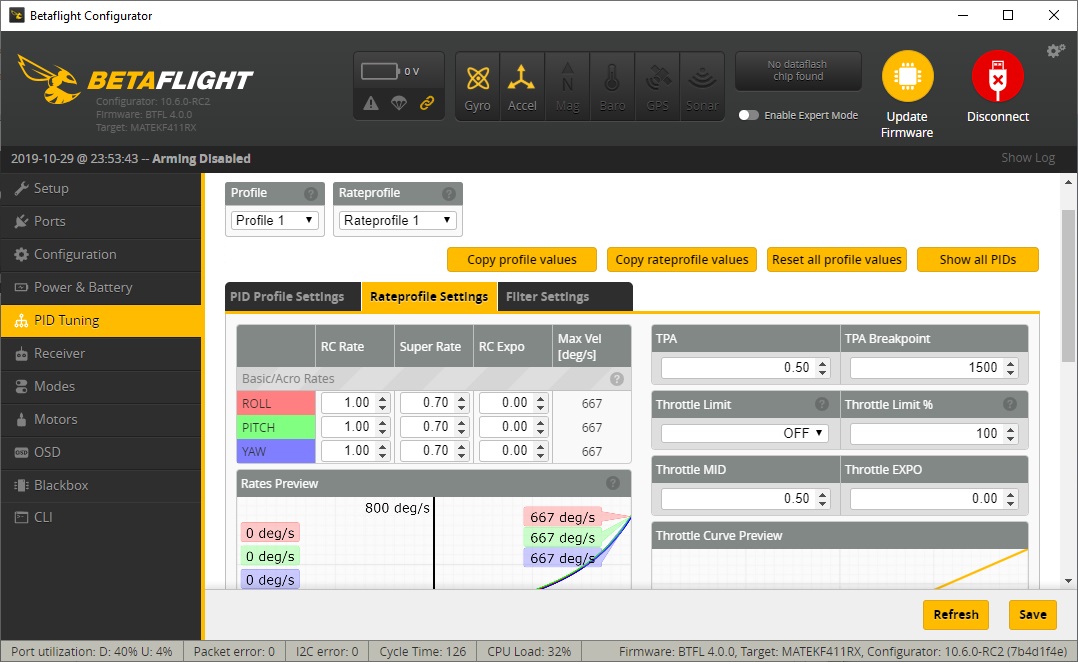Click the Update Firmware chip icon

click(x=908, y=76)
